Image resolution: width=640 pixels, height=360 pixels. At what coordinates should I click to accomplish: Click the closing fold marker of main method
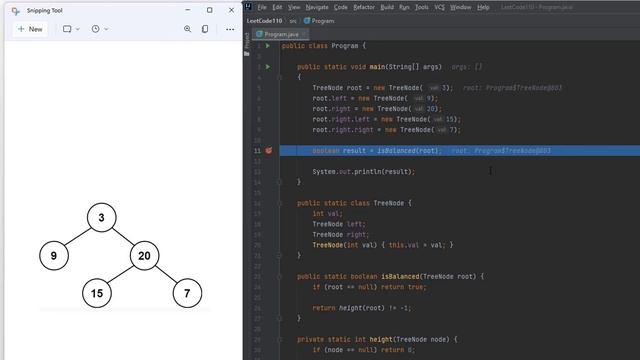tap(280, 182)
